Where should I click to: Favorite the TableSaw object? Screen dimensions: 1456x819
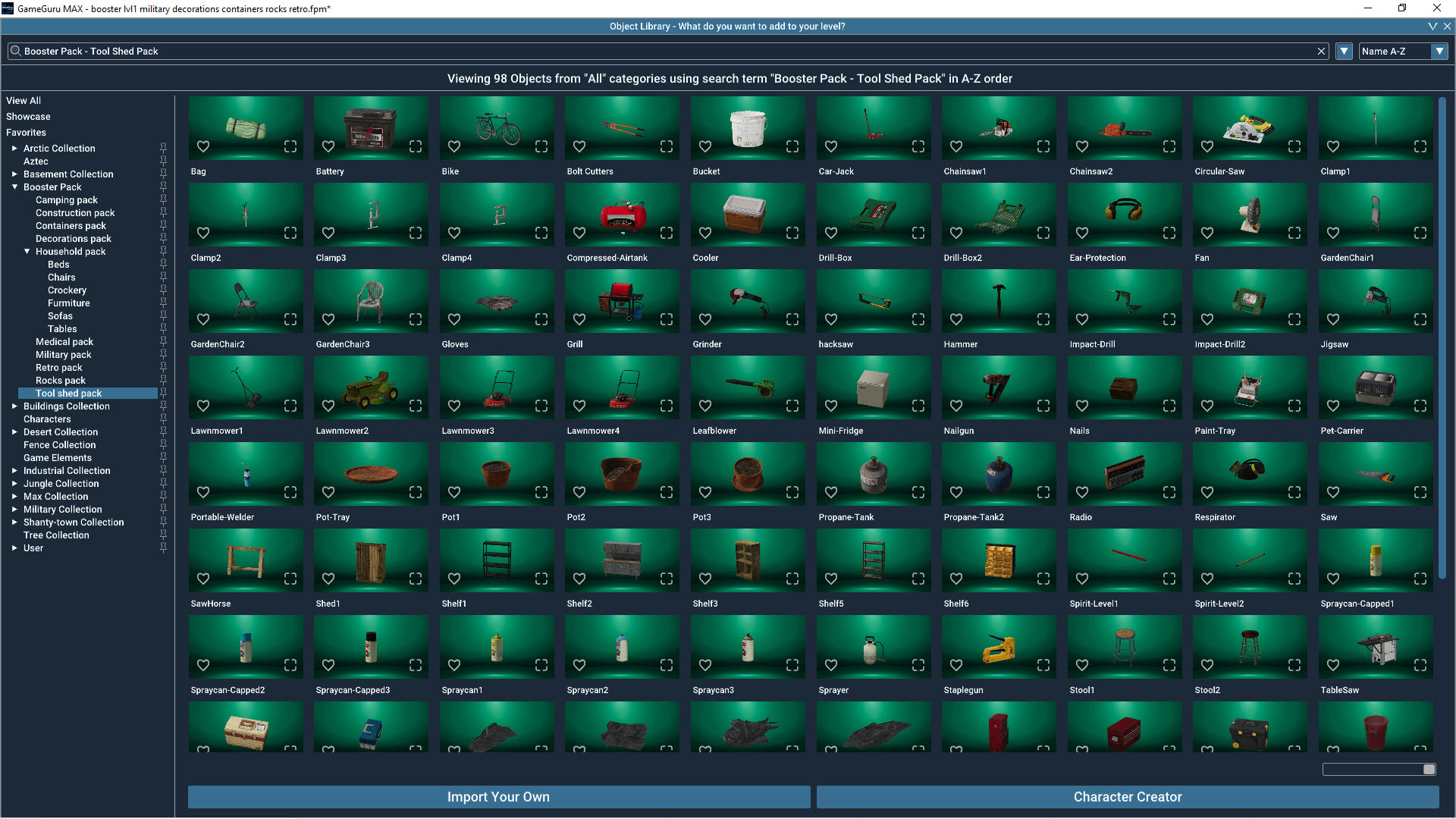(1333, 665)
